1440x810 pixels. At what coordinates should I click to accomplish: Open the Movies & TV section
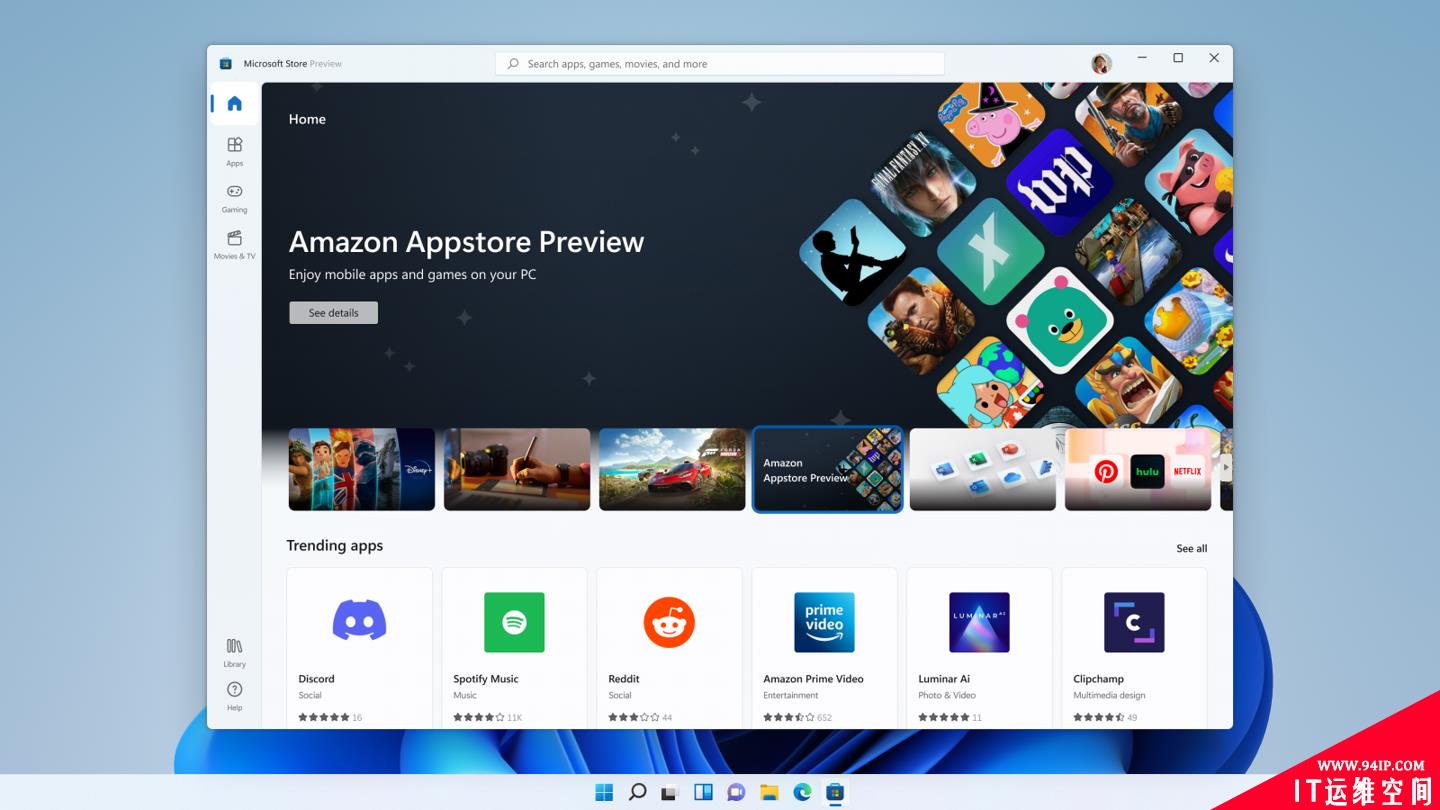click(x=234, y=245)
